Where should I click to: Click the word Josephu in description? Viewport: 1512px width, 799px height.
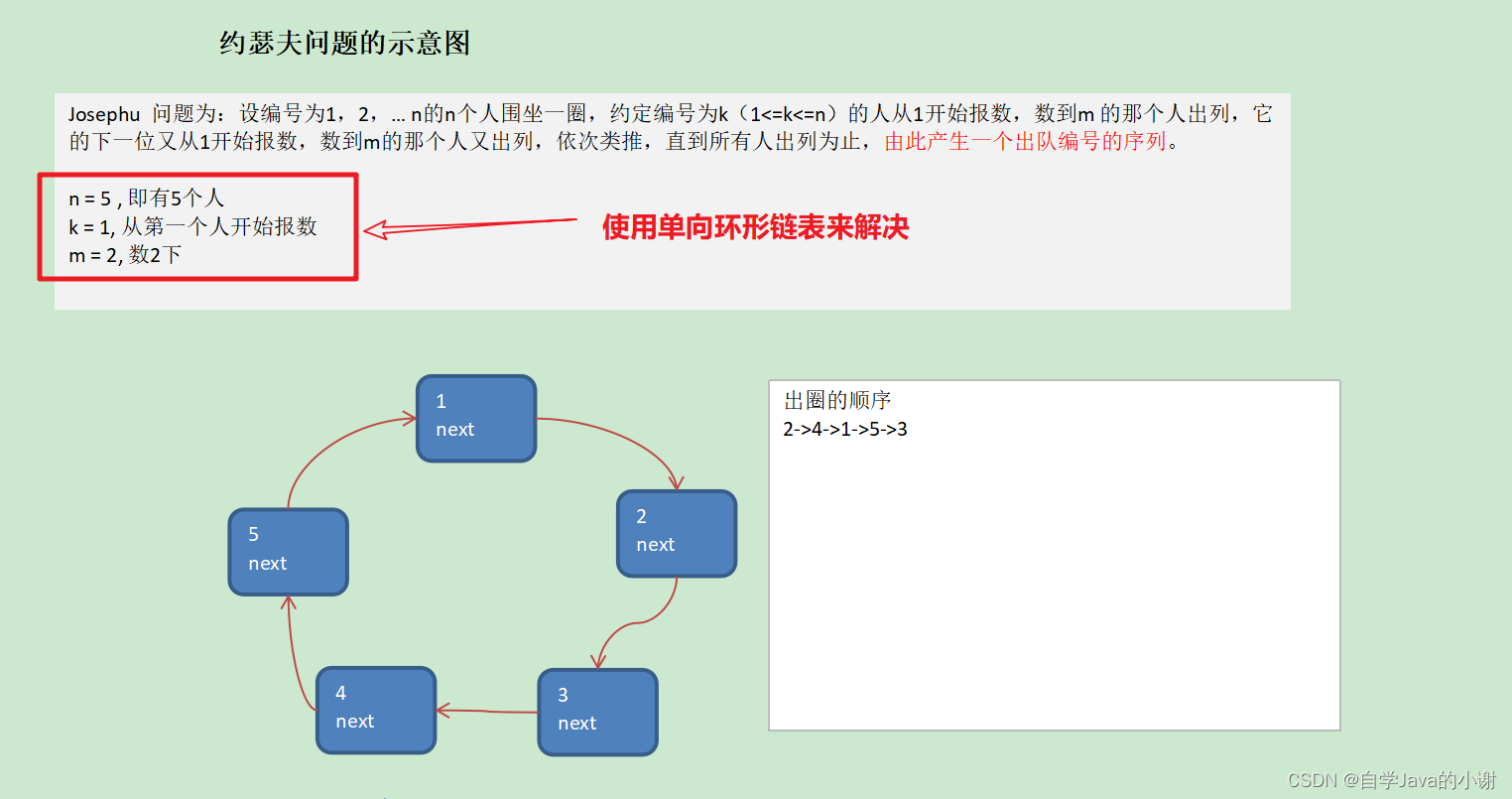coord(104,114)
